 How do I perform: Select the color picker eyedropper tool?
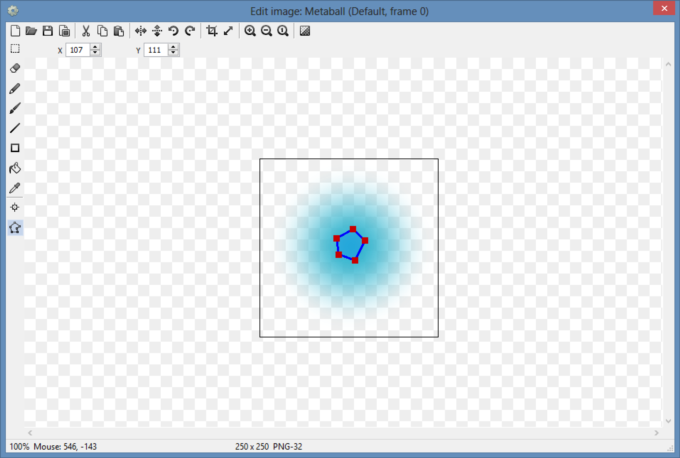15,188
